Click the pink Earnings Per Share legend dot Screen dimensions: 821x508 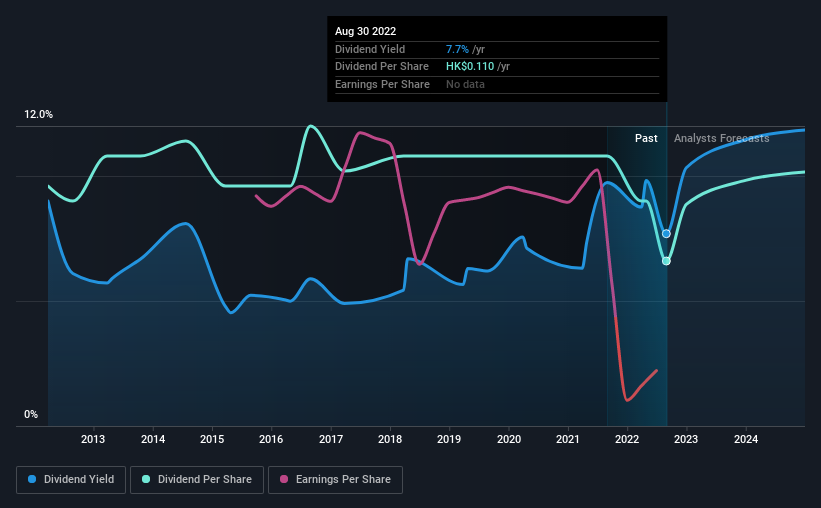point(284,479)
